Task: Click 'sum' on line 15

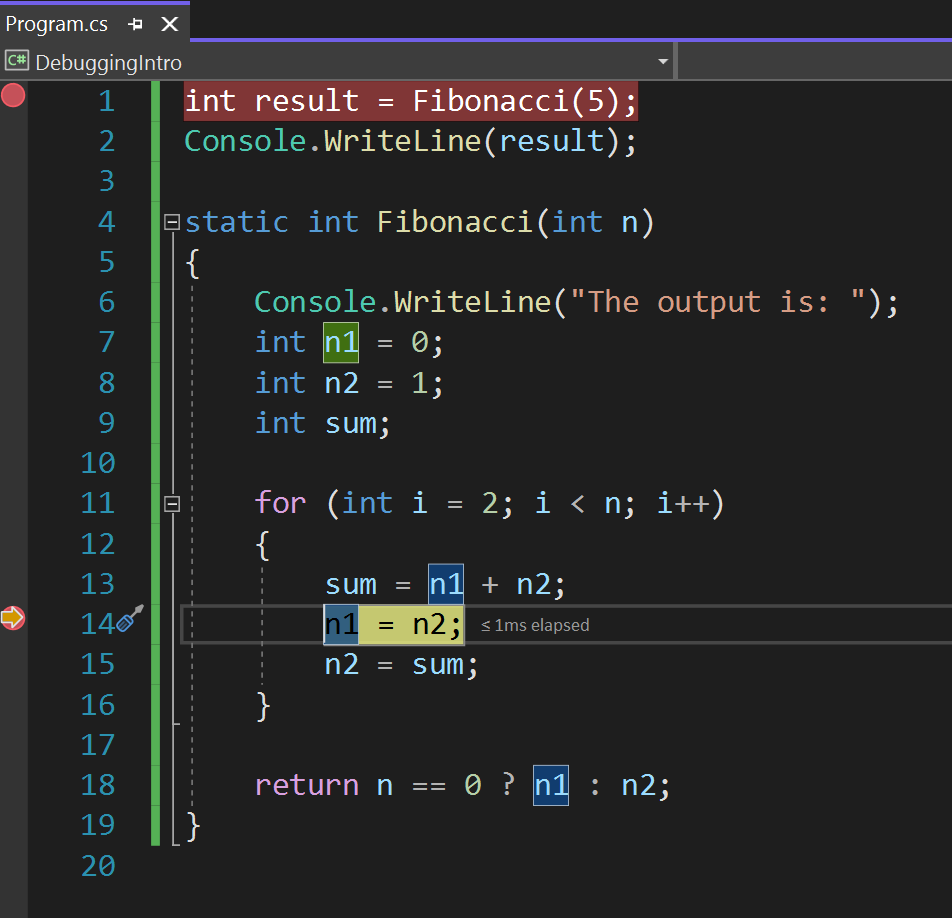Action: coord(438,665)
